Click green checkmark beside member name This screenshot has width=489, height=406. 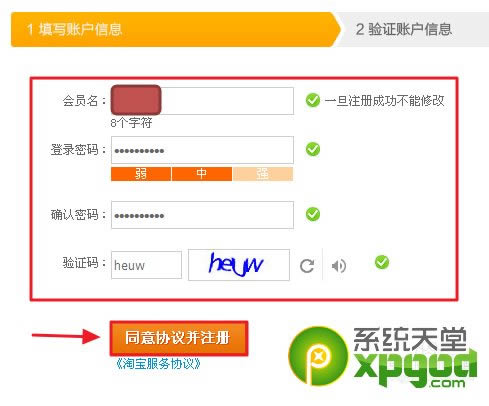pyautogui.click(x=313, y=100)
